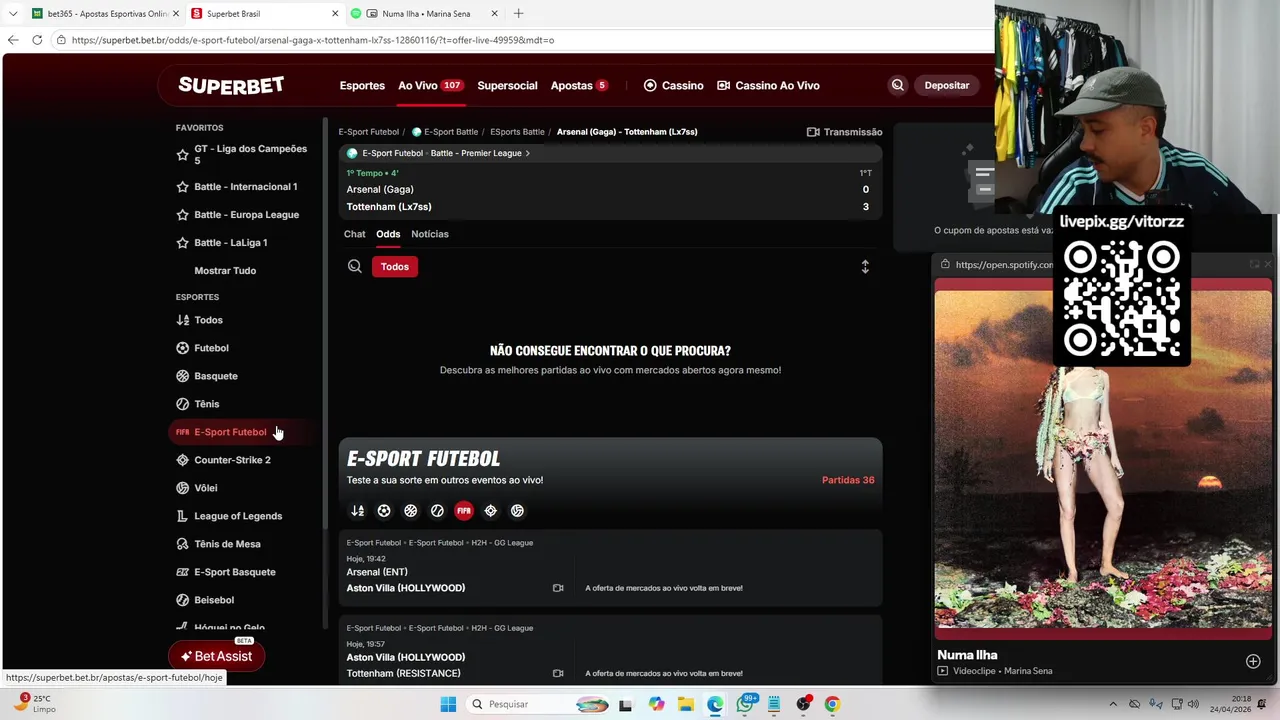
Task: Expand Battle - Premier League dropdown chevron
Action: tap(527, 154)
